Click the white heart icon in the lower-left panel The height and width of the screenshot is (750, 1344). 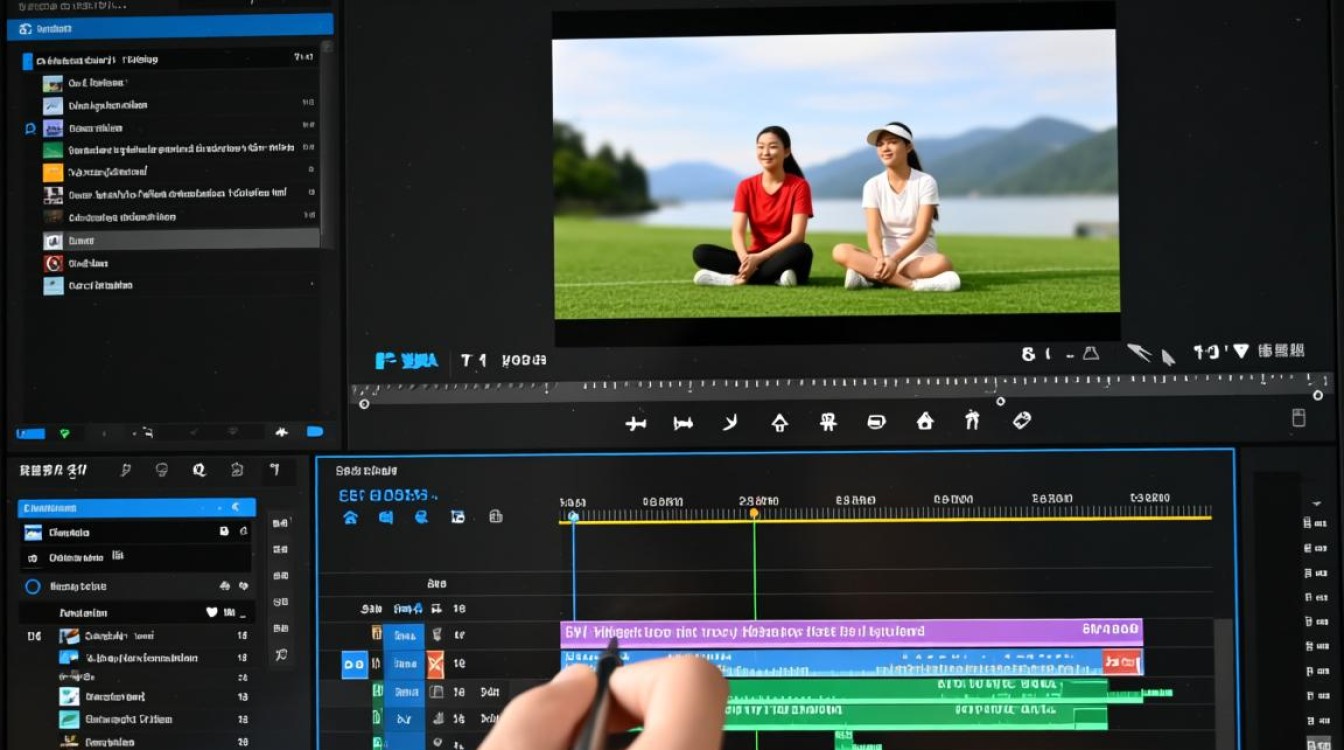pyautogui.click(x=211, y=612)
